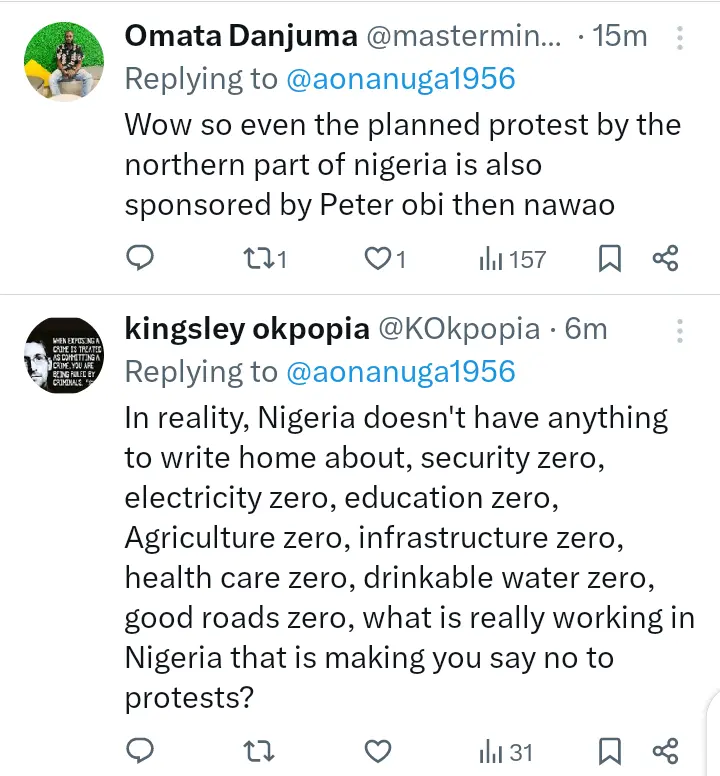Like Omata Danjuma's tweet
The image size is (720, 776).
tap(376, 259)
